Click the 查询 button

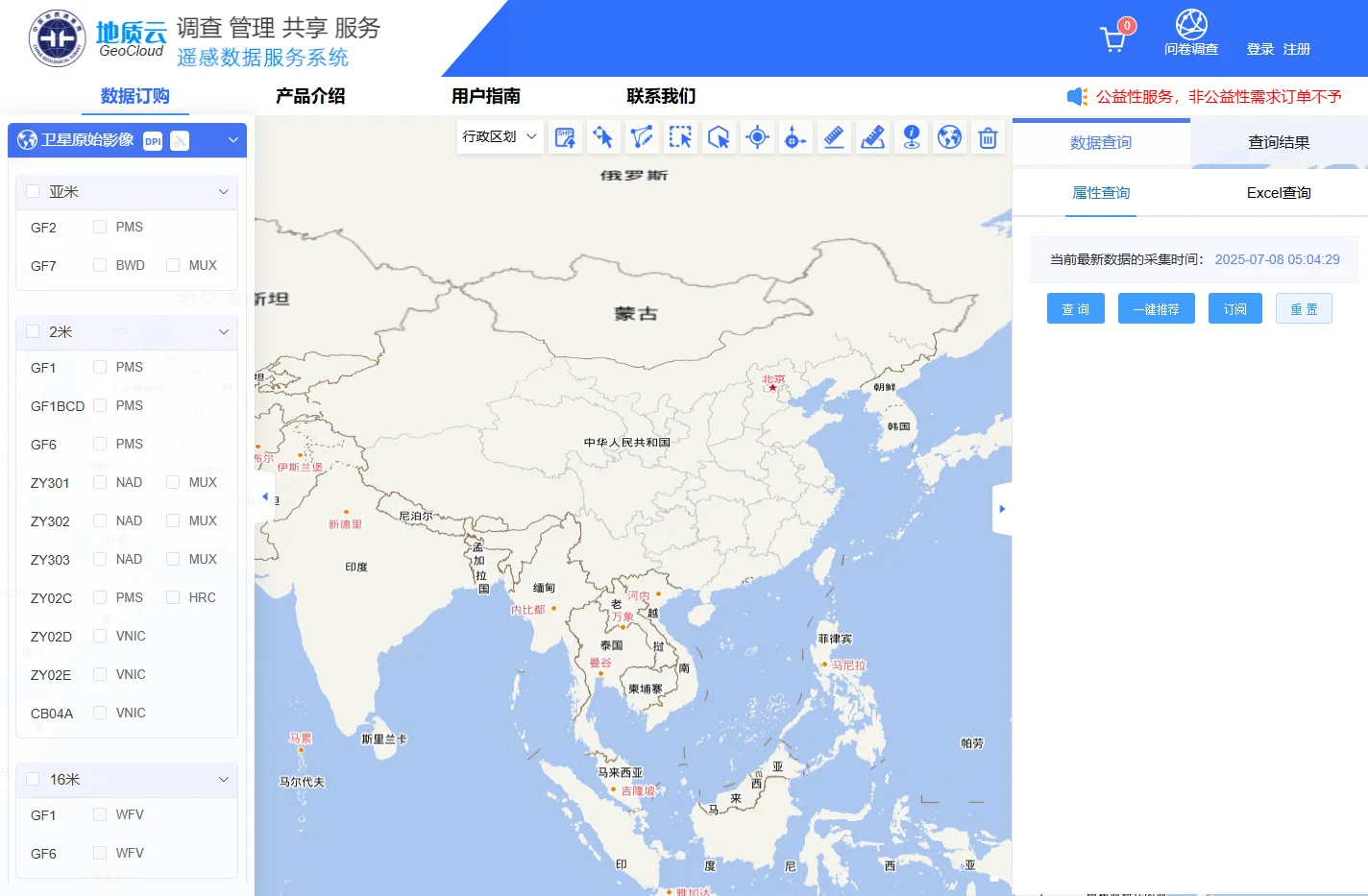point(1076,308)
